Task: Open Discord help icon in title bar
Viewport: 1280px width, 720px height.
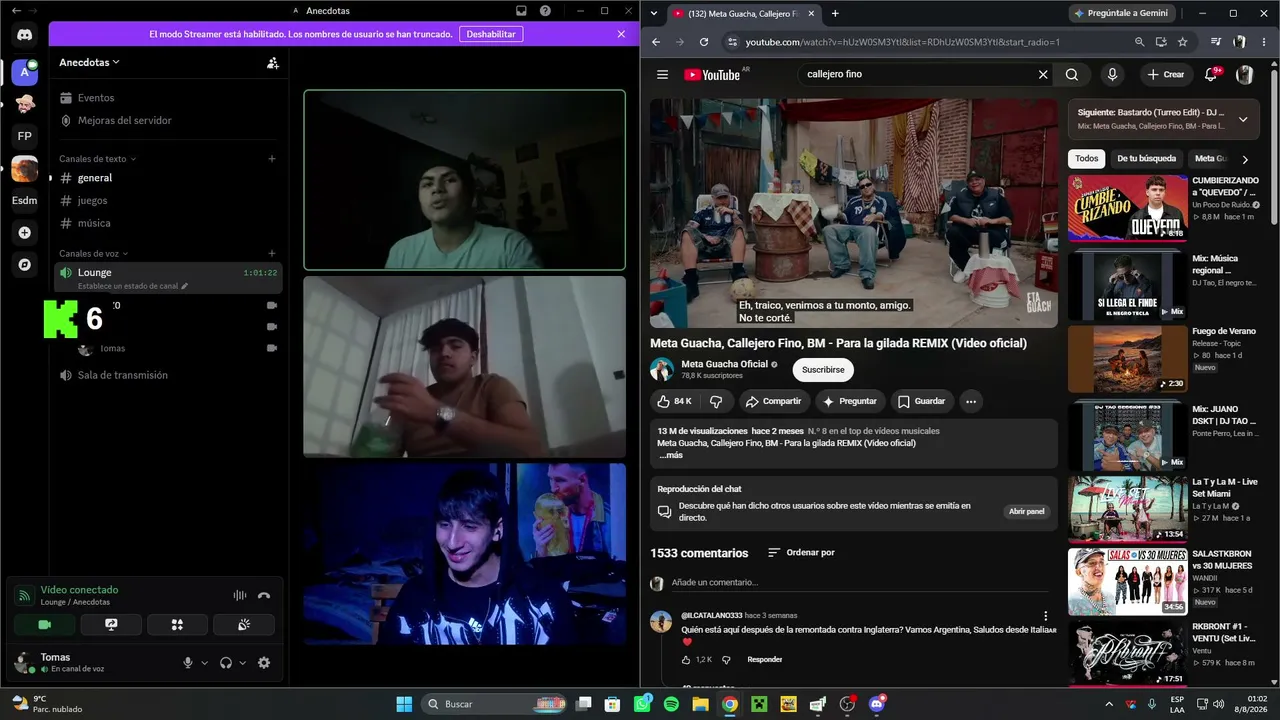Action: point(545,11)
